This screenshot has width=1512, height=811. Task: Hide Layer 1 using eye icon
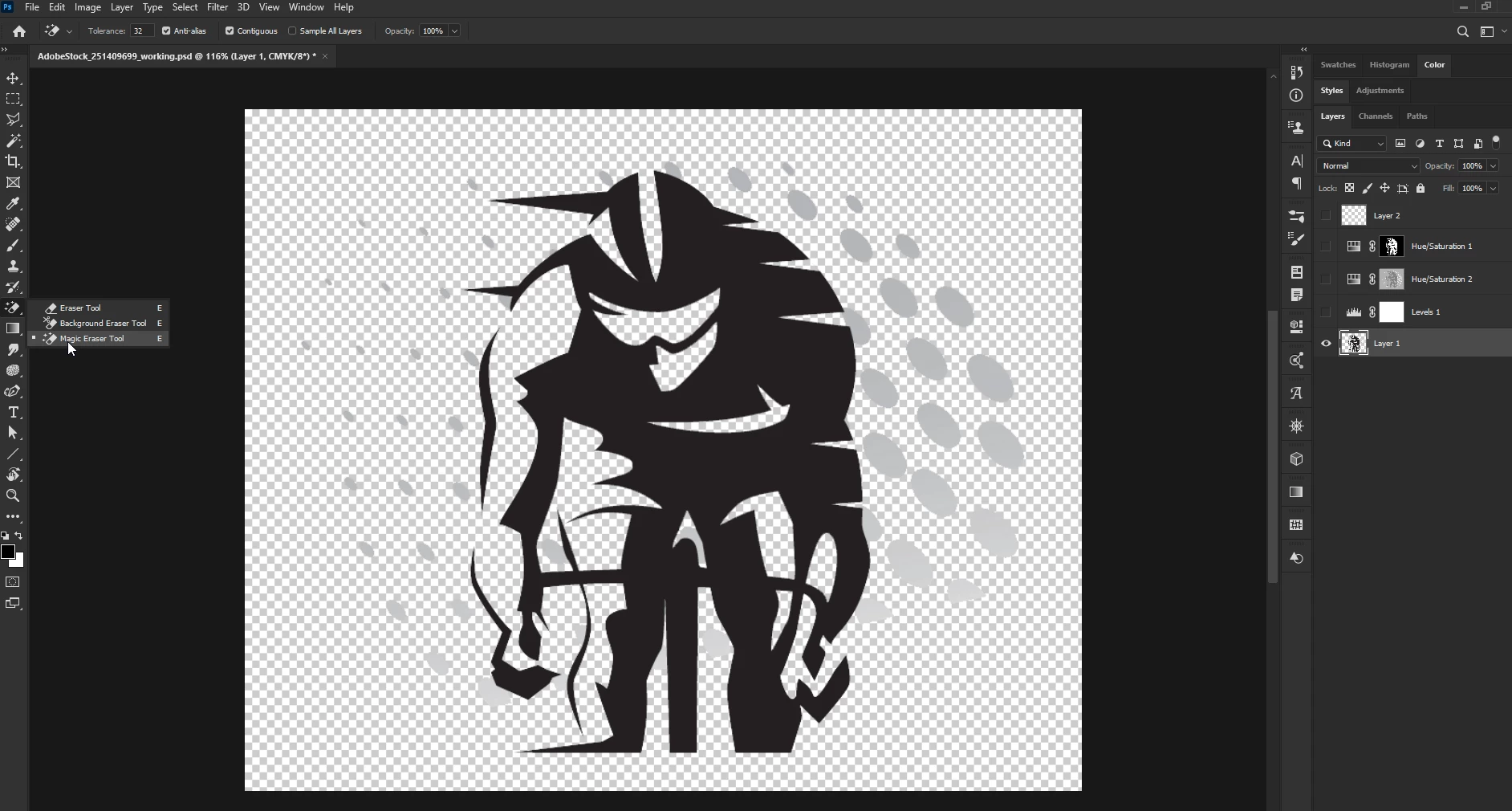click(1326, 344)
